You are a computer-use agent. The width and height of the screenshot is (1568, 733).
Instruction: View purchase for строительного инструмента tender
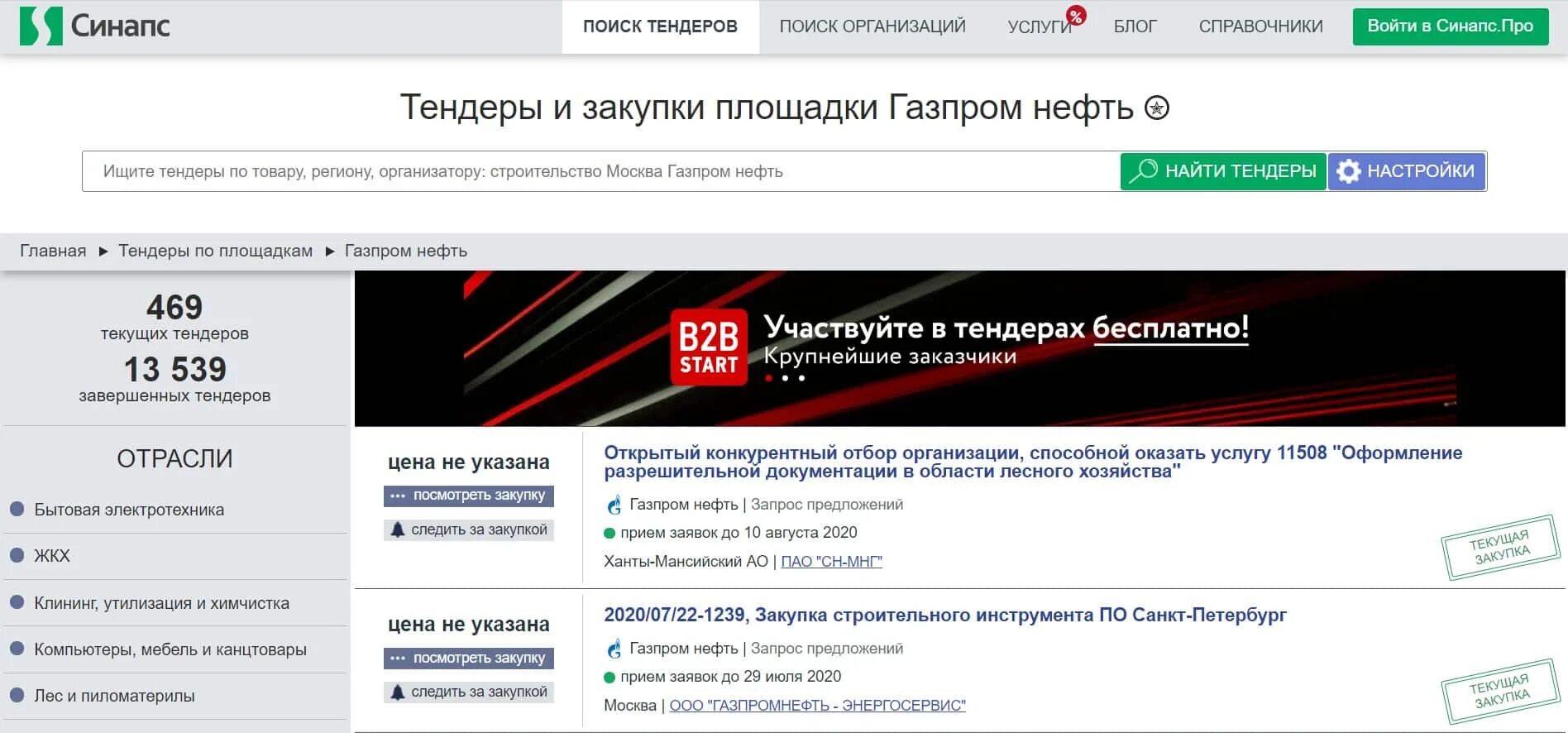(x=469, y=659)
